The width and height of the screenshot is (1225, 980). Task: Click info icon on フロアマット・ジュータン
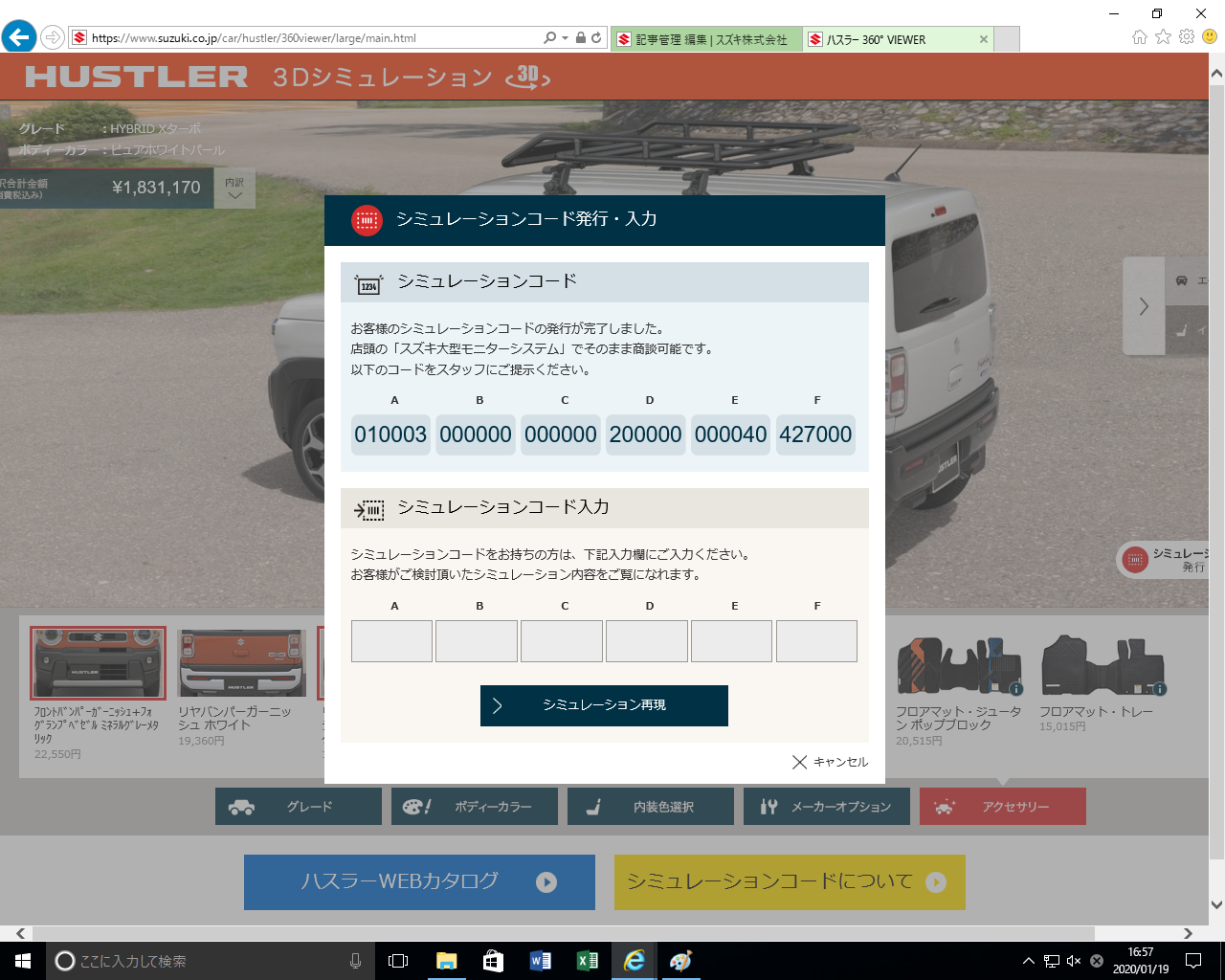click(x=1016, y=689)
